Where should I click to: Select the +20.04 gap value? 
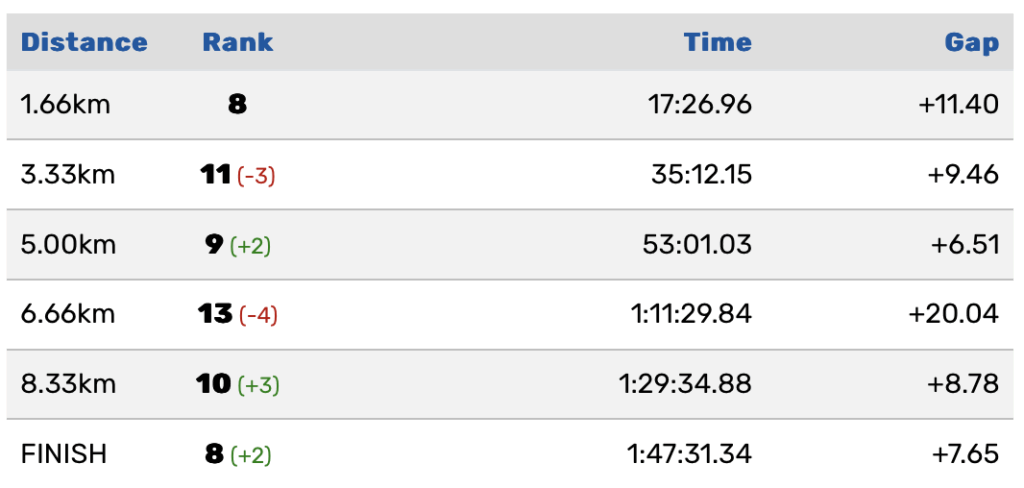(x=953, y=315)
